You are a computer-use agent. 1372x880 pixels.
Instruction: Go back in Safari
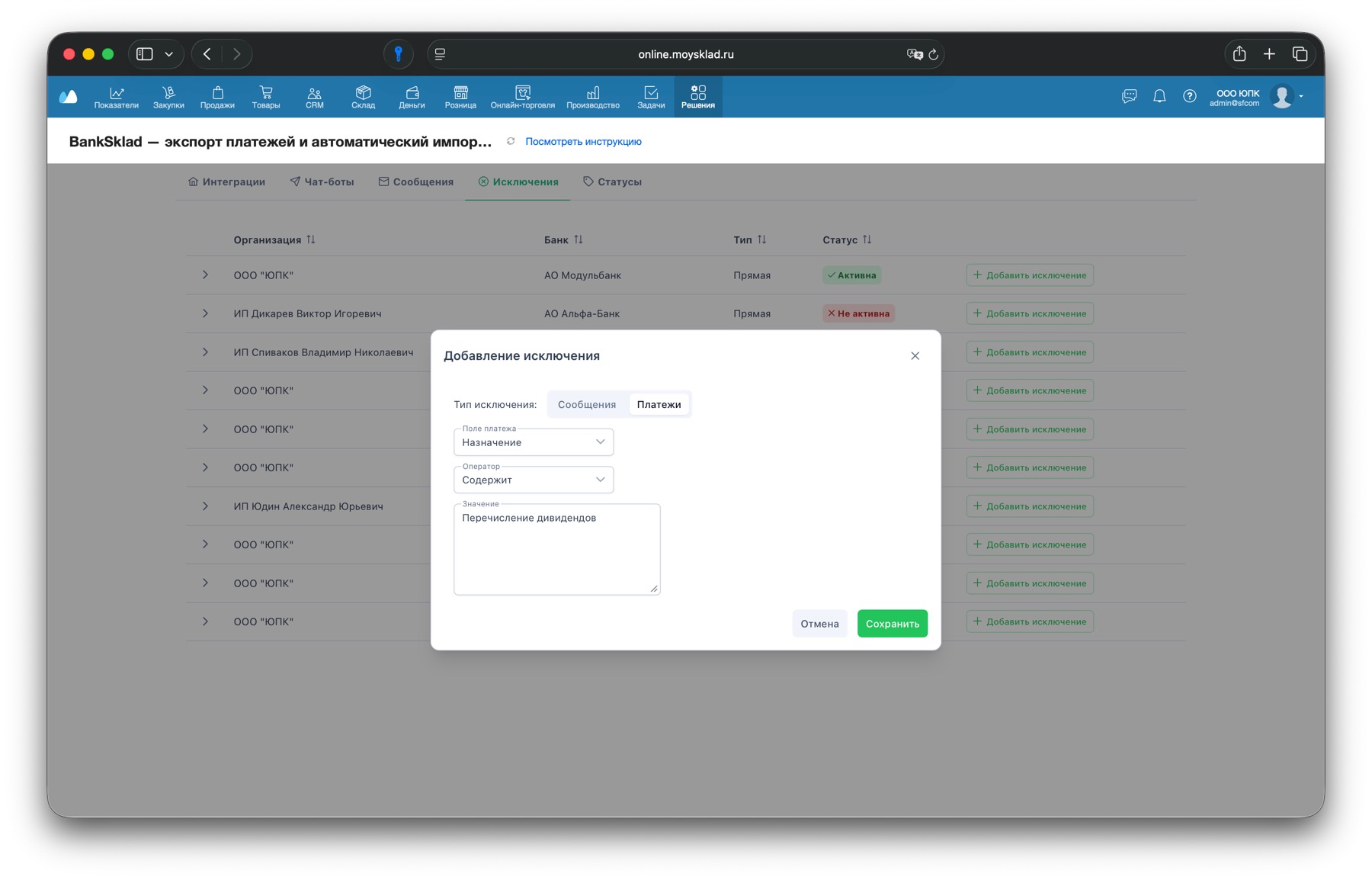pyautogui.click(x=207, y=54)
